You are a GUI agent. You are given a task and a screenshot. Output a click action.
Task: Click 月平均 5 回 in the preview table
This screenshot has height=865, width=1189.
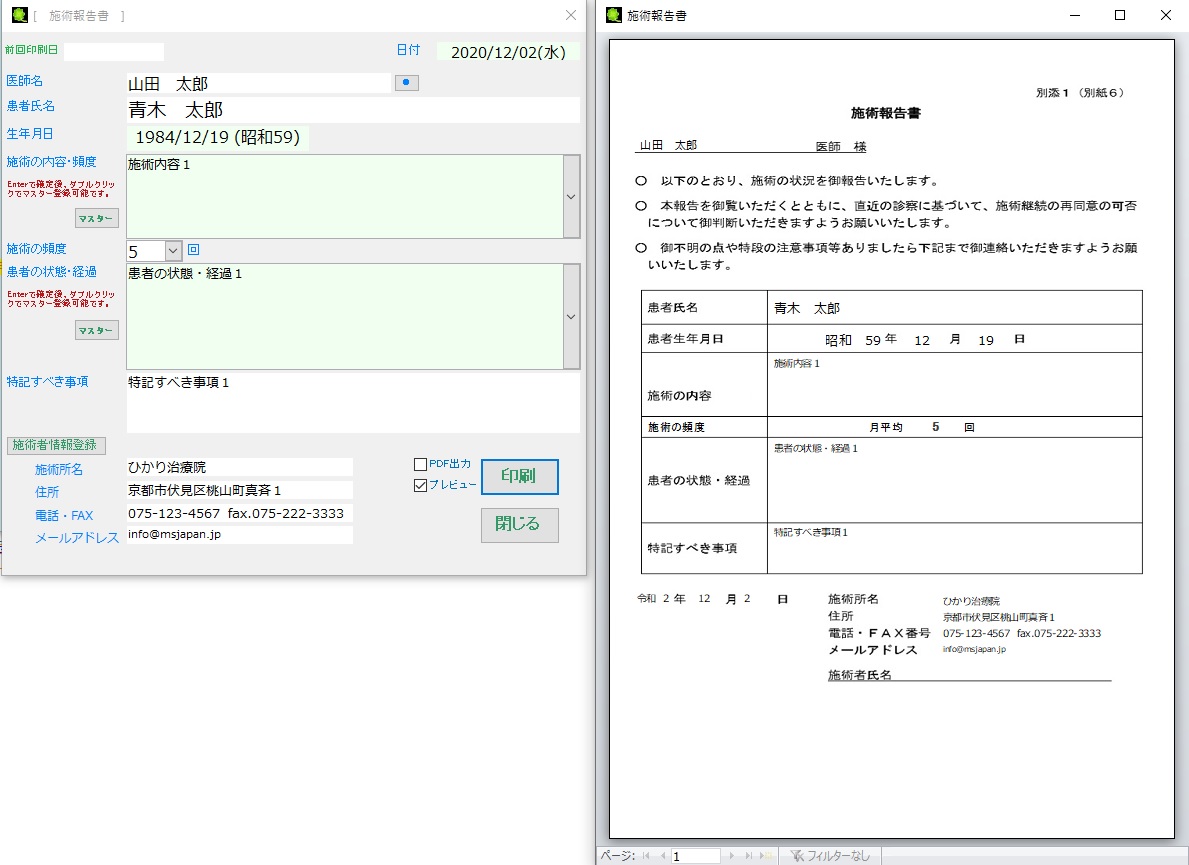[921, 427]
